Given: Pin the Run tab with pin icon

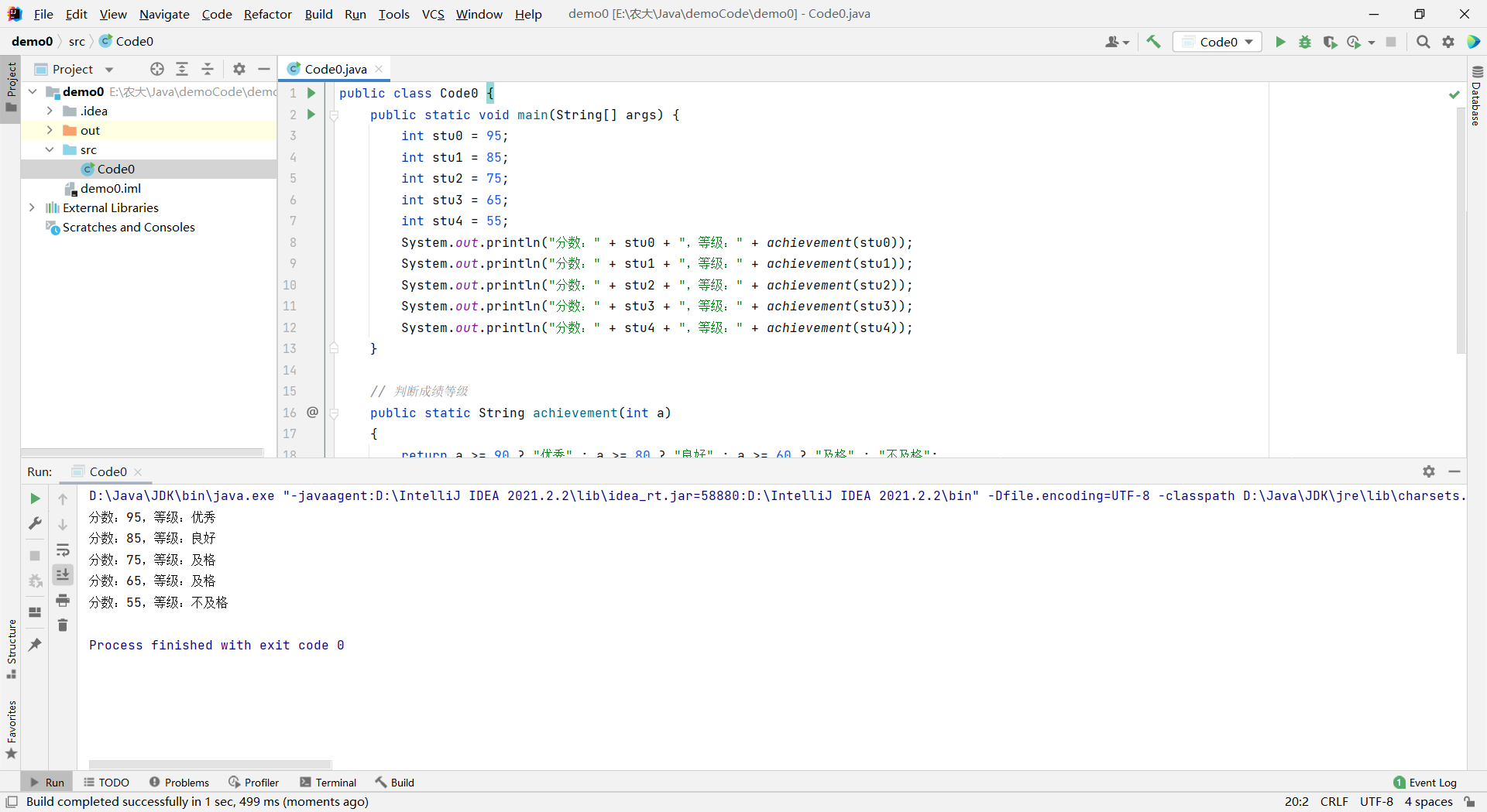Looking at the screenshot, I should click(35, 644).
